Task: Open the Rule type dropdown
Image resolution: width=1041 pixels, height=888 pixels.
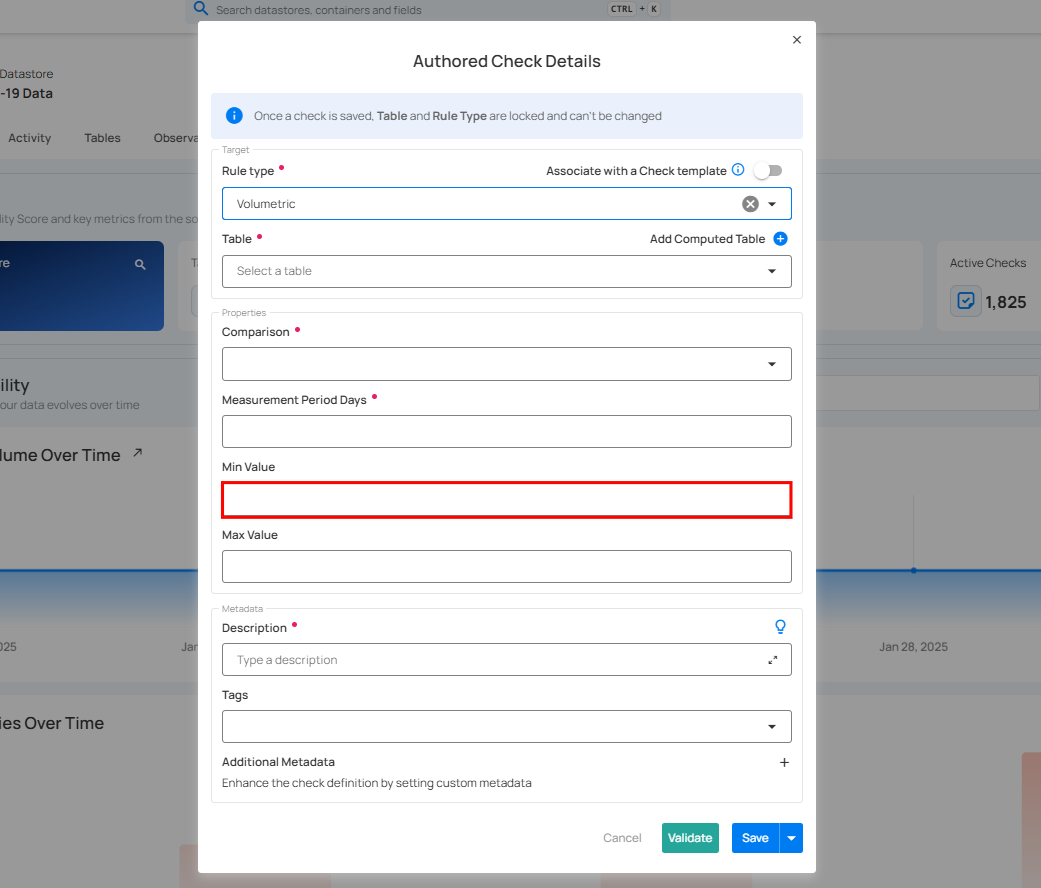Action: coord(772,204)
